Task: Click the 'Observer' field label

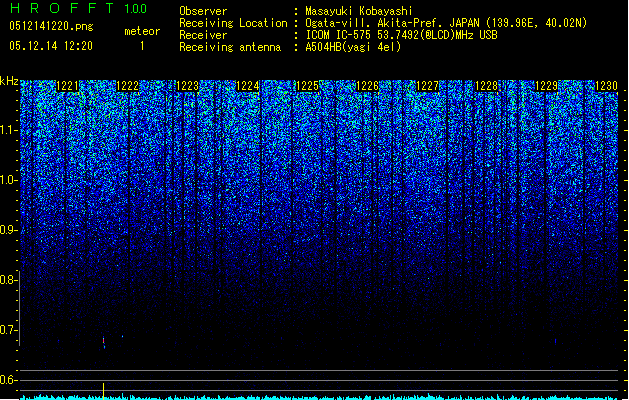Action: pyautogui.click(x=203, y=11)
